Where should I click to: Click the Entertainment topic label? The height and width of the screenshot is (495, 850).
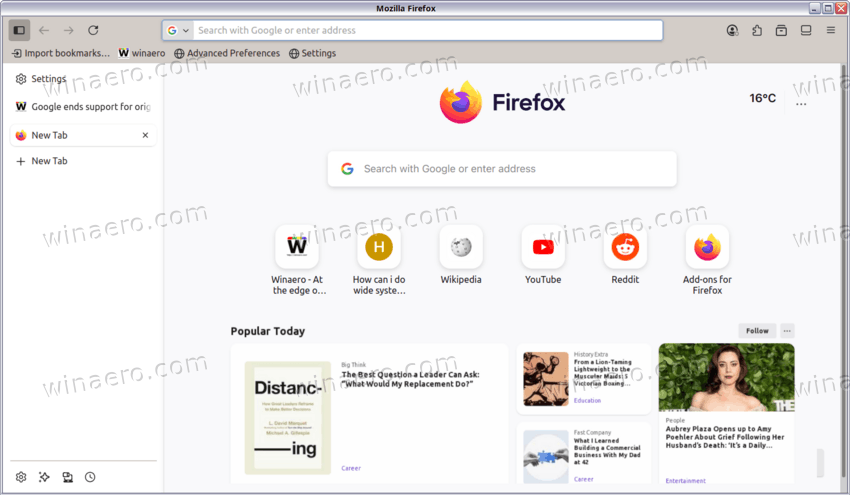pos(685,481)
